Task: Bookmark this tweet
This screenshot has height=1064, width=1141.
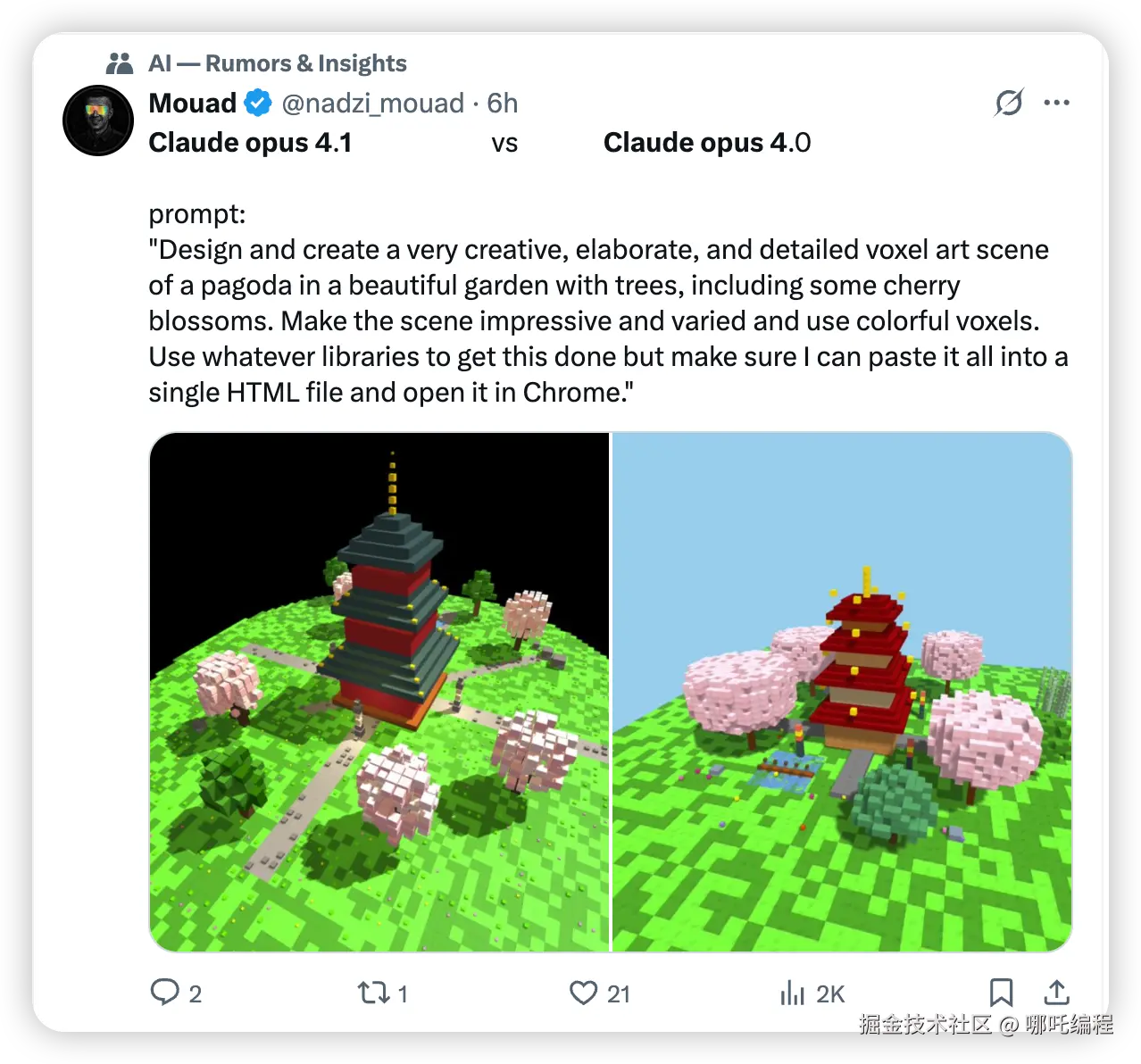Action: pyautogui.click(x=1001, y=993)
